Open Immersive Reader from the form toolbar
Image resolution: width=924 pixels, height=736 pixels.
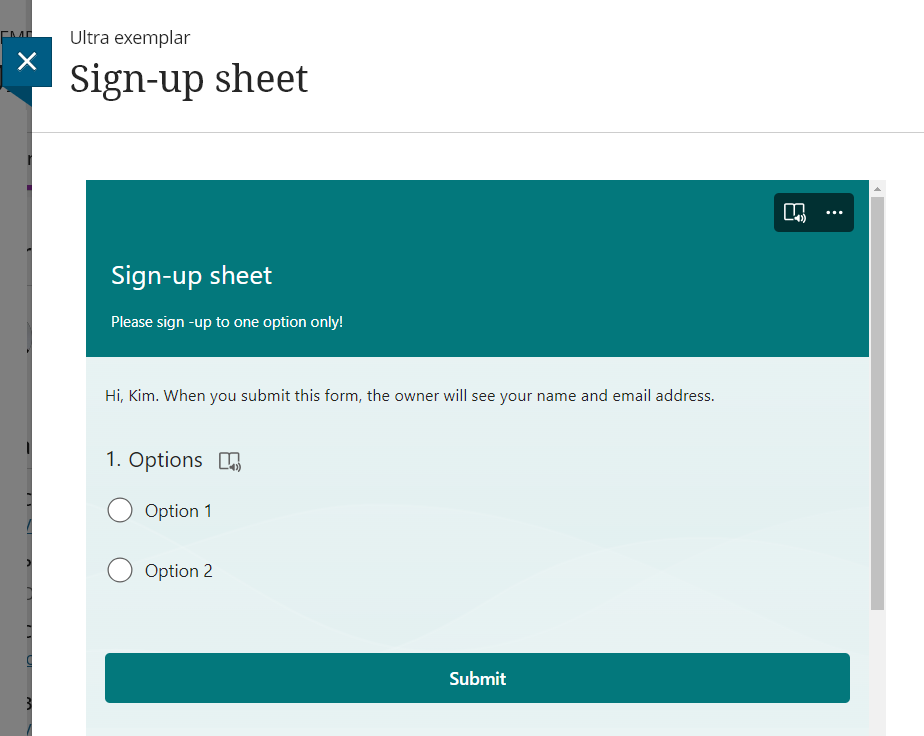click(795, 212)
